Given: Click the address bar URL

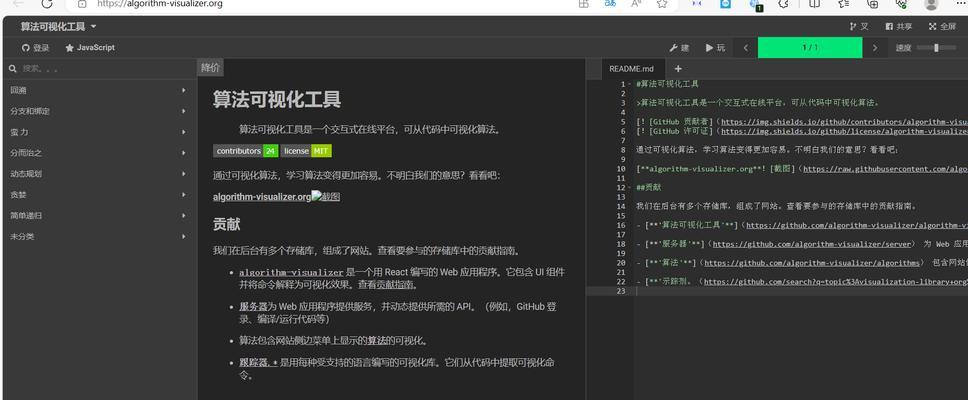Looking at the screenshot, I should pos(160,4).
